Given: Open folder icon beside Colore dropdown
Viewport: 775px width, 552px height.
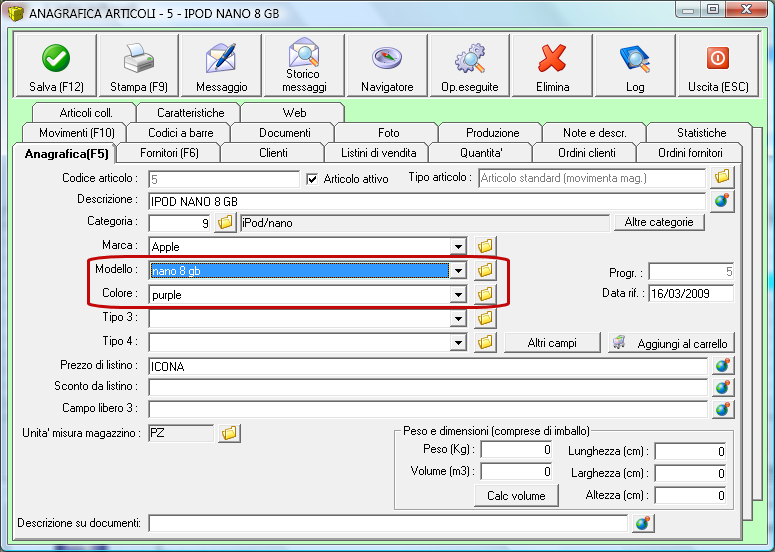Looking at the screenshot, I should click(485, 294).
